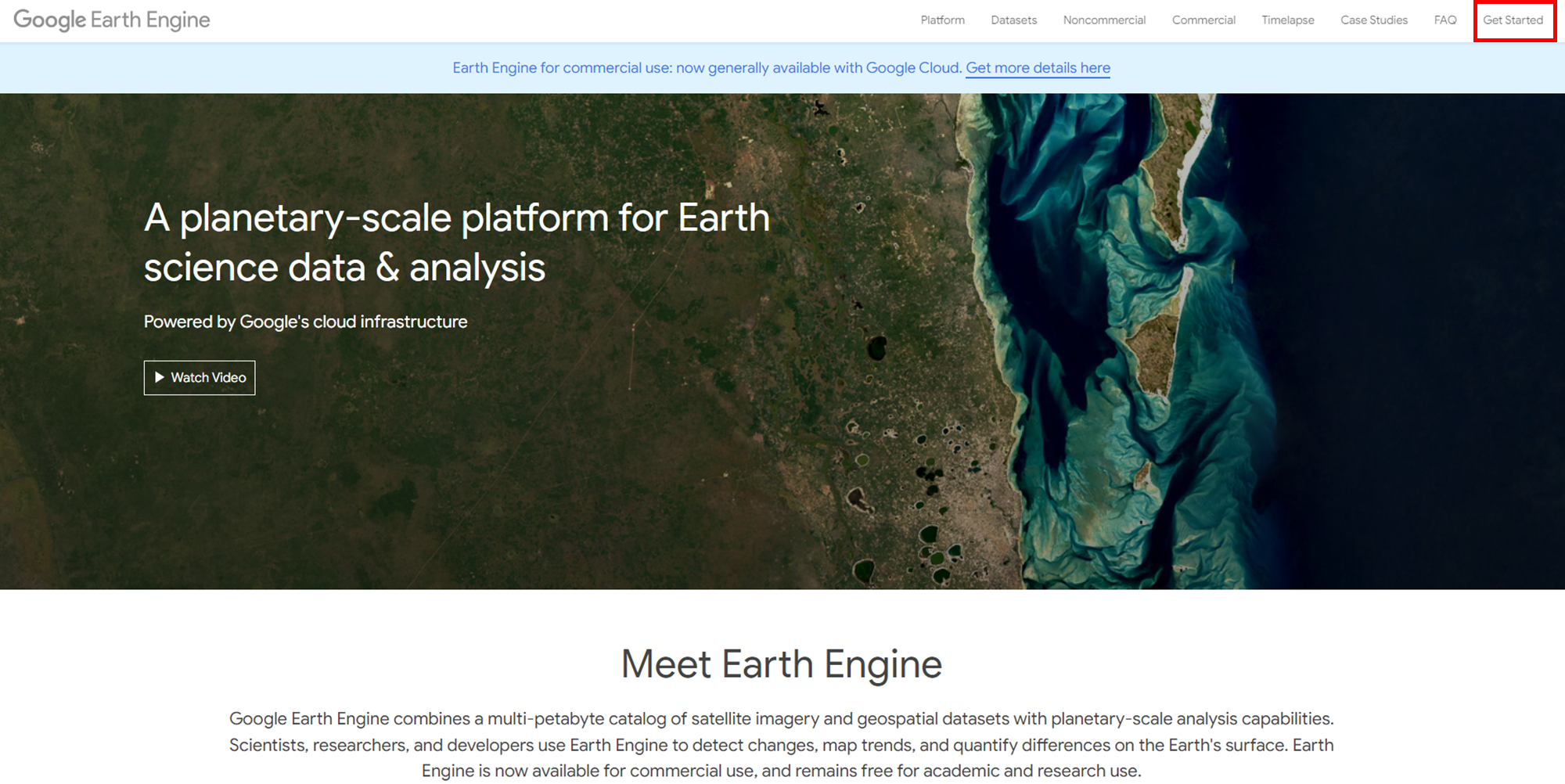Go to the Noncommercial page
The image size is (1565, 784).
tap(1104, 20)
